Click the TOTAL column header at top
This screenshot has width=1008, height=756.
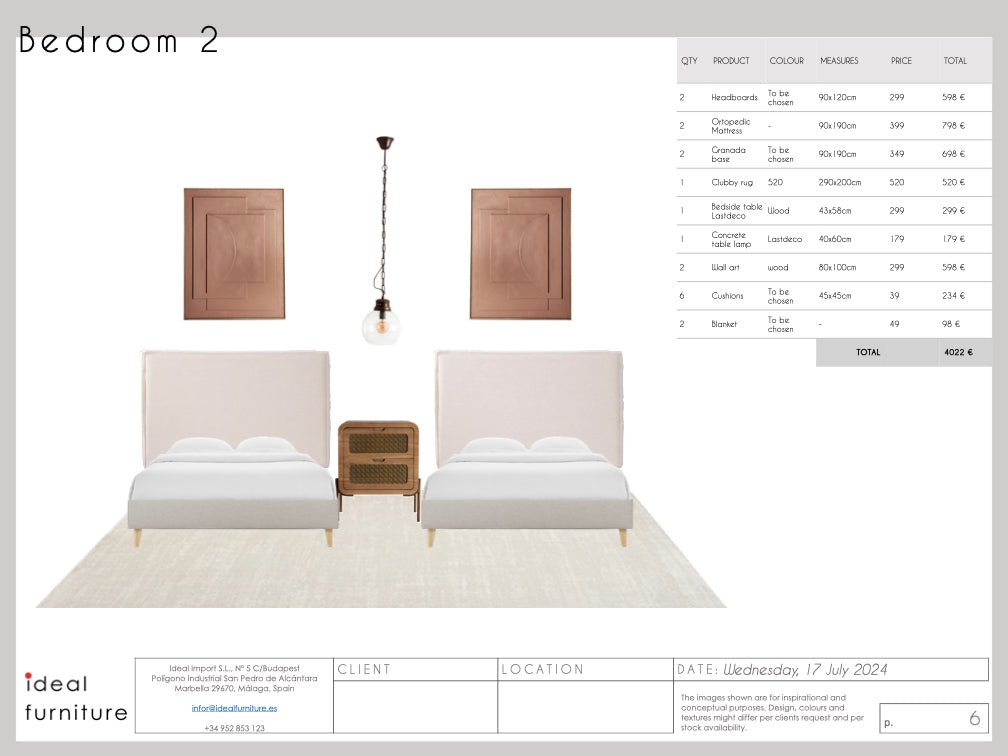point(955,60)
